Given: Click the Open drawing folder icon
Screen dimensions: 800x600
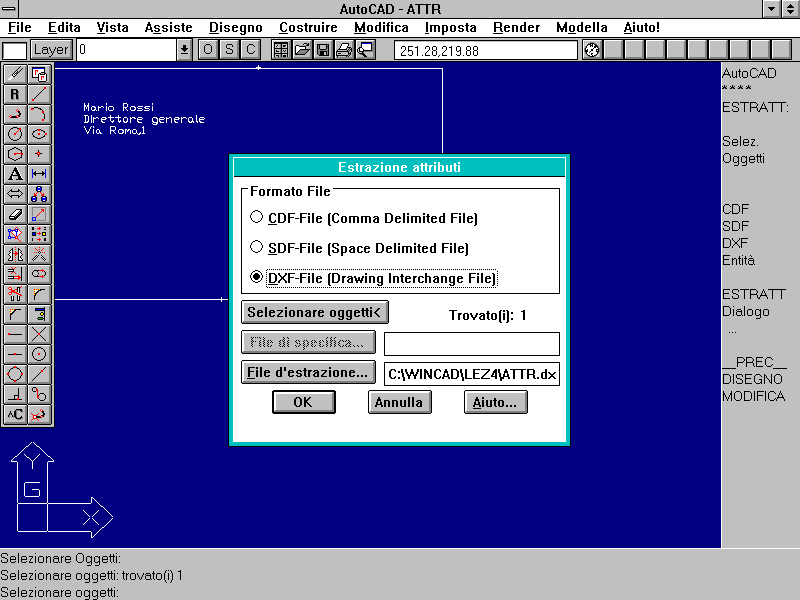Looking at the screenshot, I should tap(302, 50).
